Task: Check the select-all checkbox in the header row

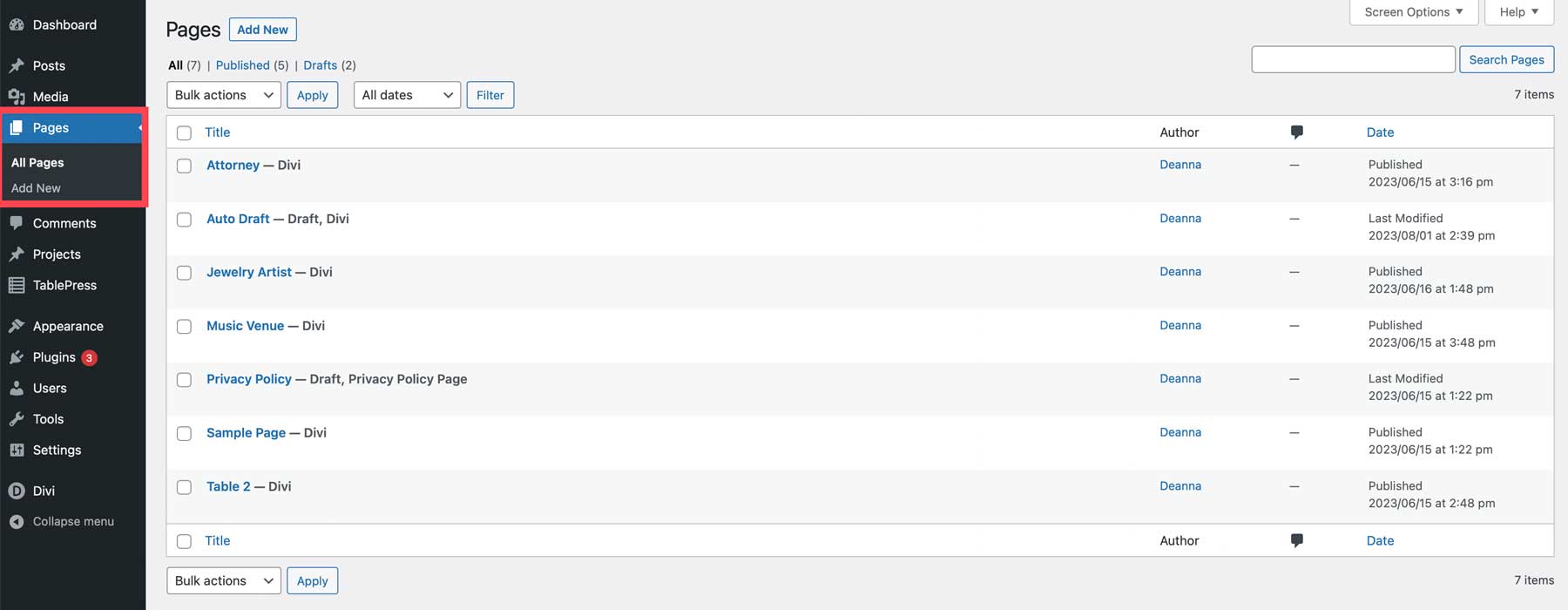Action: point(184,132)
